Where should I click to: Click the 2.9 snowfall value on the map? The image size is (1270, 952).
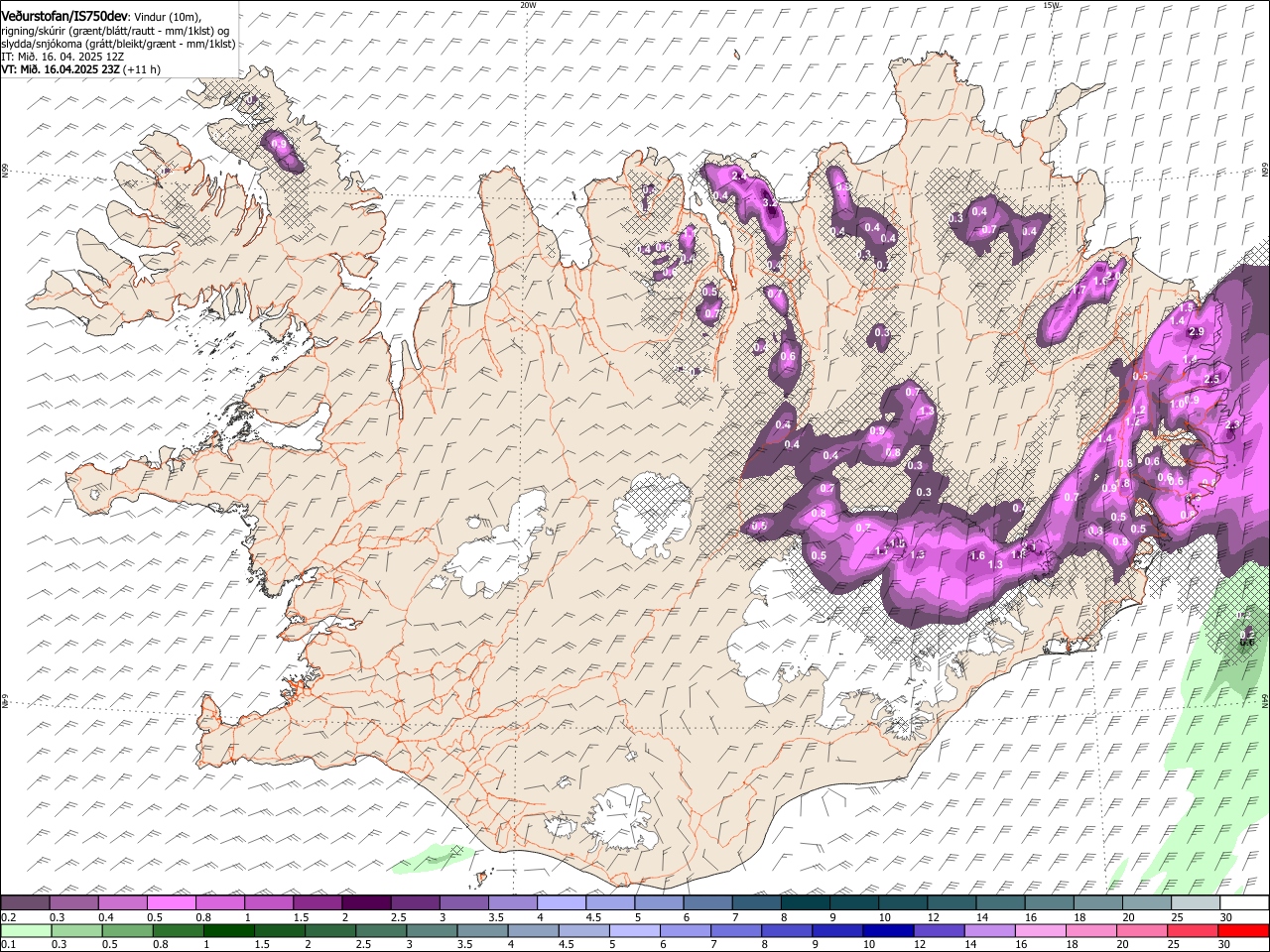pyautogui.click(x=1196, y=331)
